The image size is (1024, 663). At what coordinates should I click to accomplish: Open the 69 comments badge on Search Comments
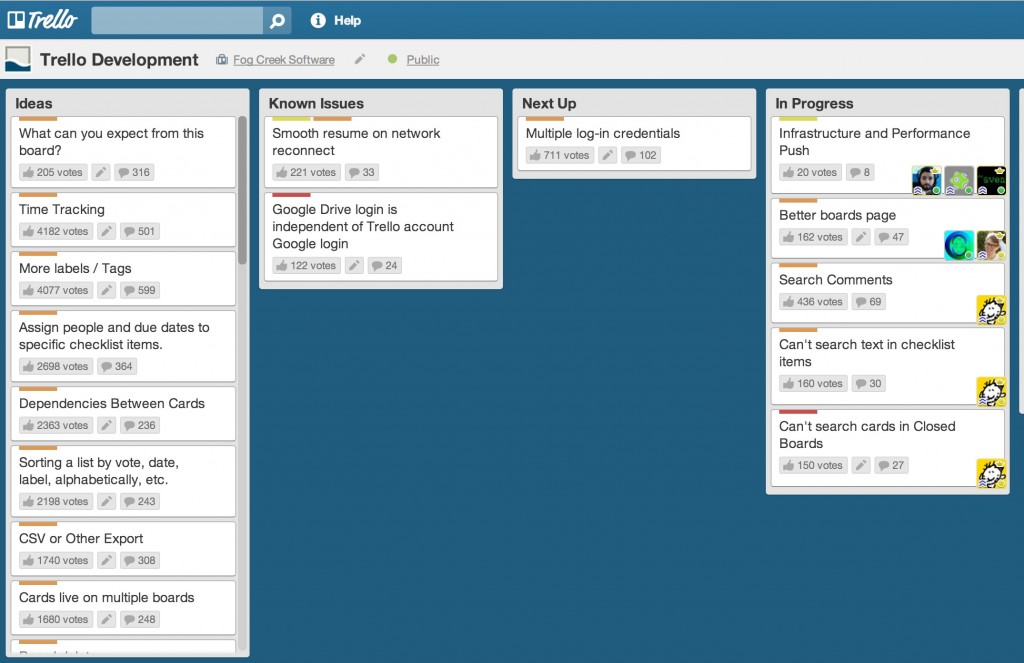(x=869, y=302)
